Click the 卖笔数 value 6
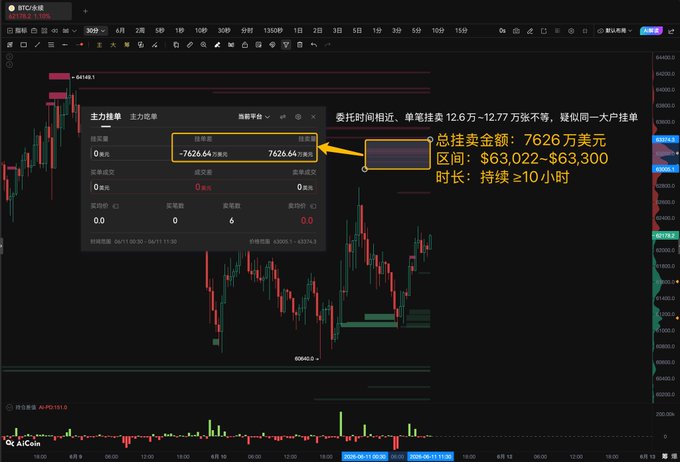680x462 pixels. (x=232, y=221)
